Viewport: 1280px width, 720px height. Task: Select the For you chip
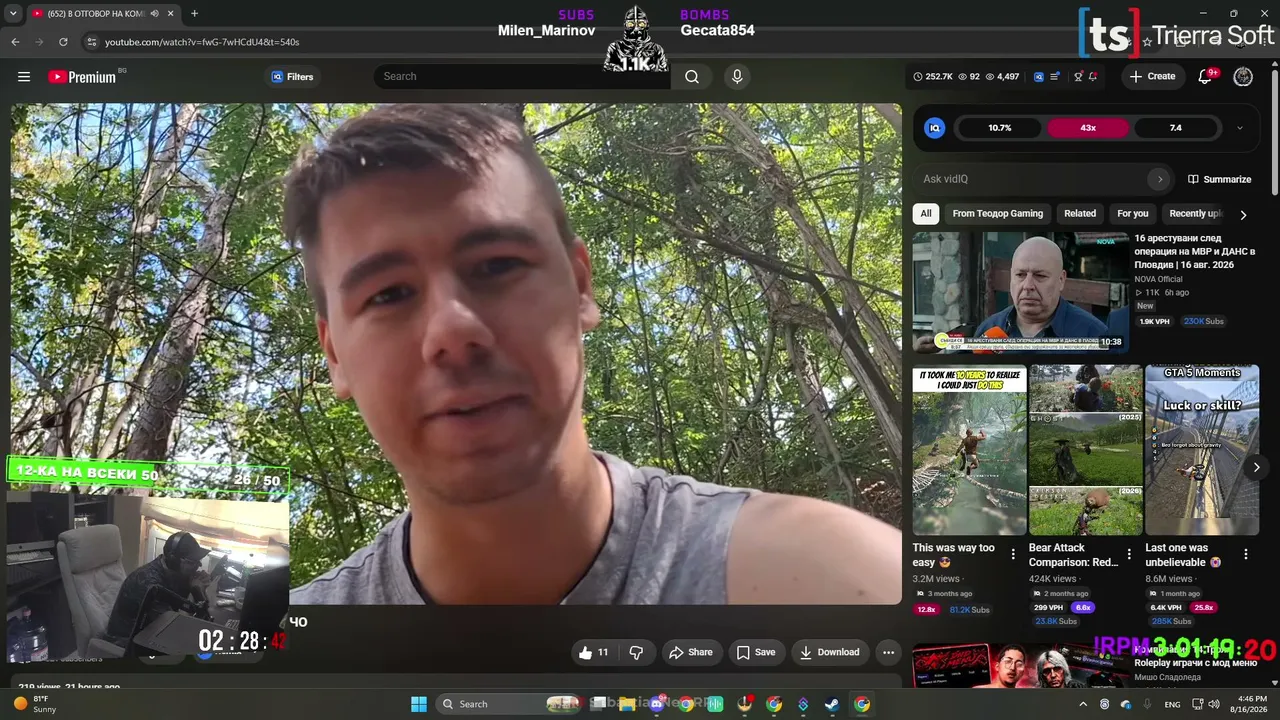1133,213
